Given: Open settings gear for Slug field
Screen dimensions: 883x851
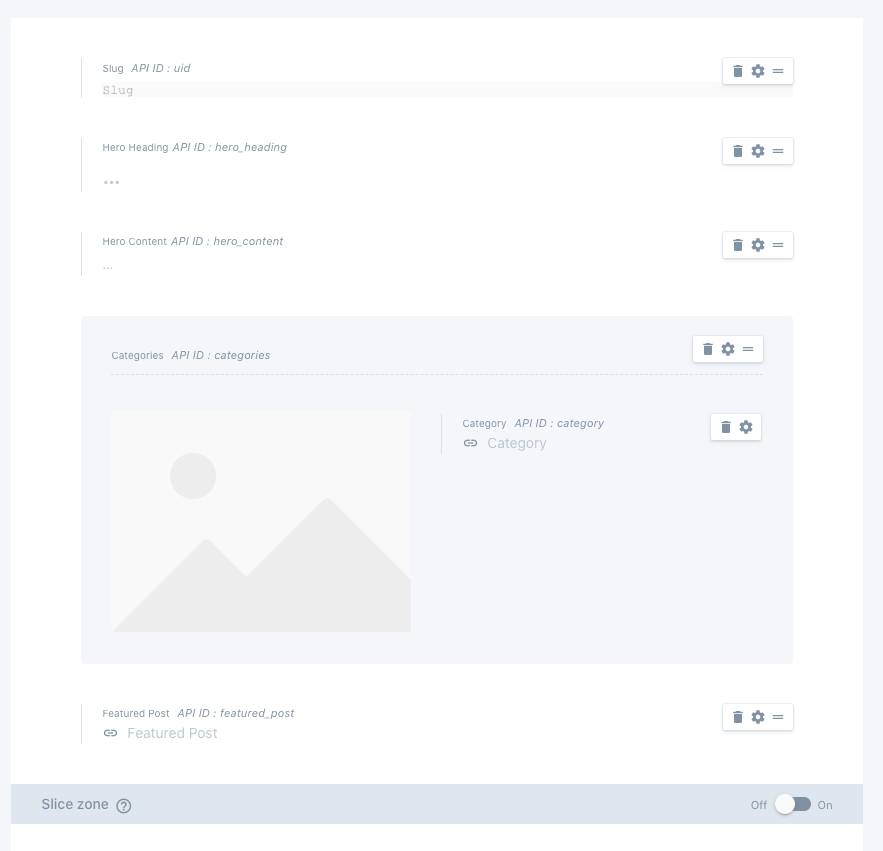Looking at the screenshot, I should pyautogui.click(x=758, y=71).
